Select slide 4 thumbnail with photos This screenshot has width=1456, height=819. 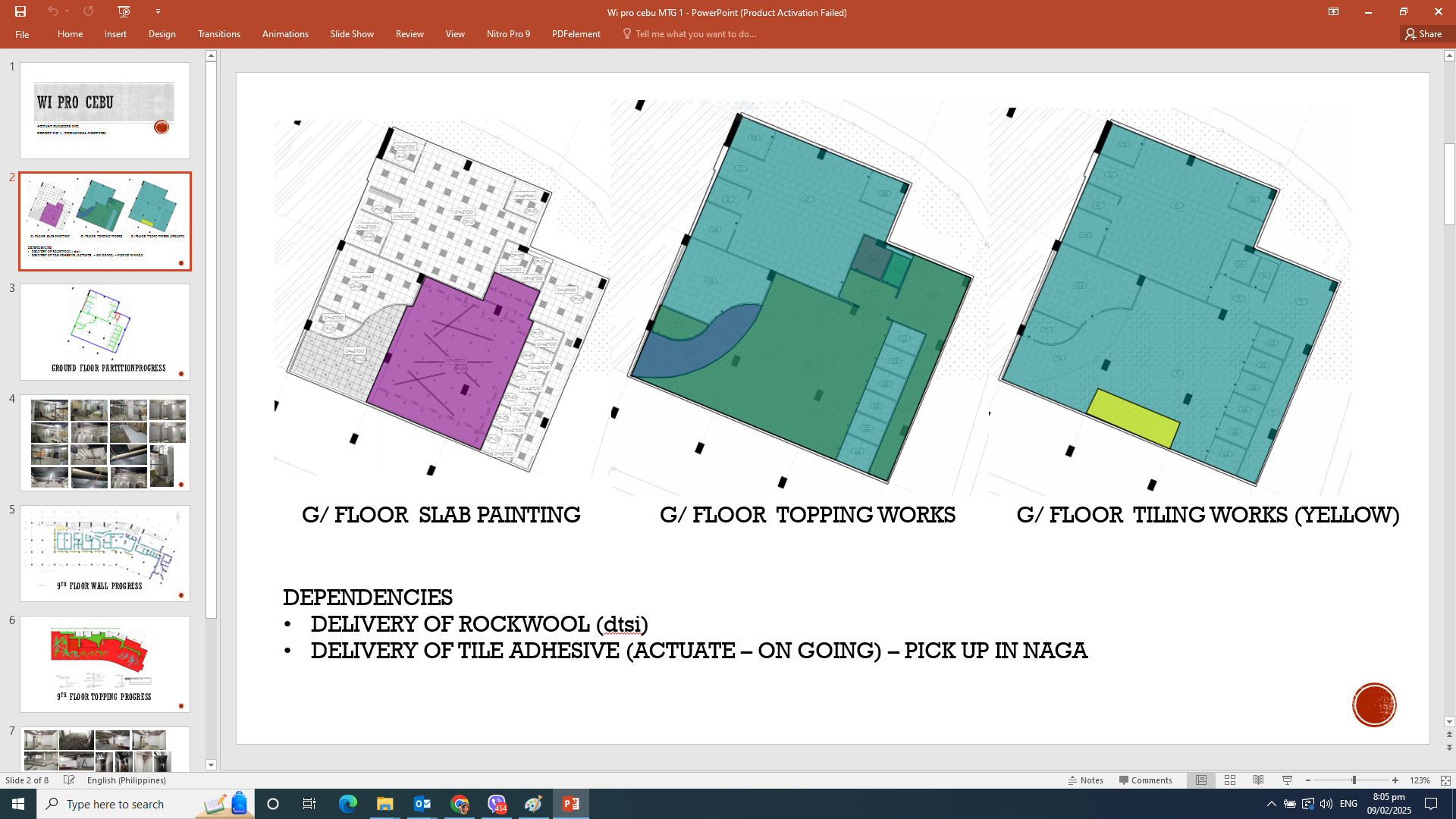click(105, 443)
